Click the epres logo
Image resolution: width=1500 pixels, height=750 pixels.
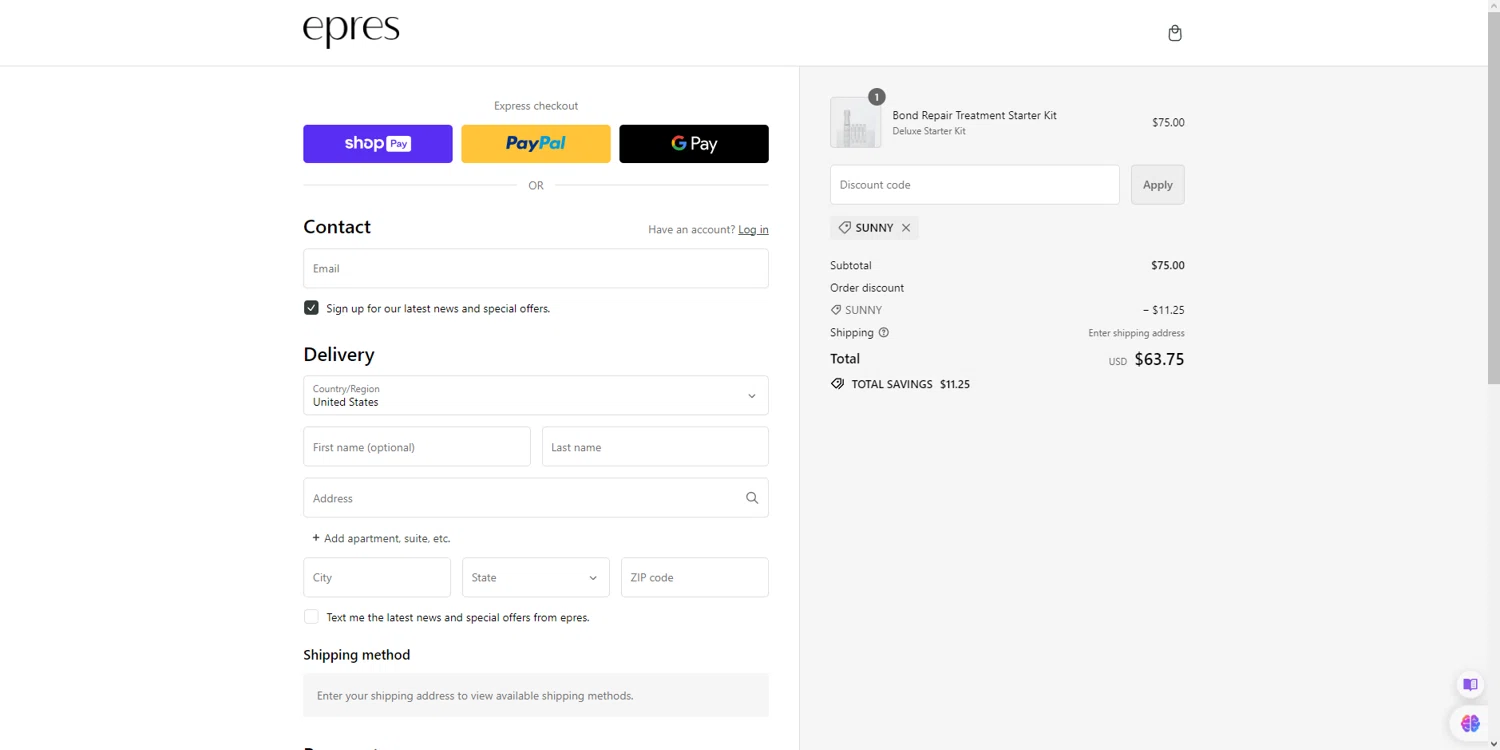351,31
